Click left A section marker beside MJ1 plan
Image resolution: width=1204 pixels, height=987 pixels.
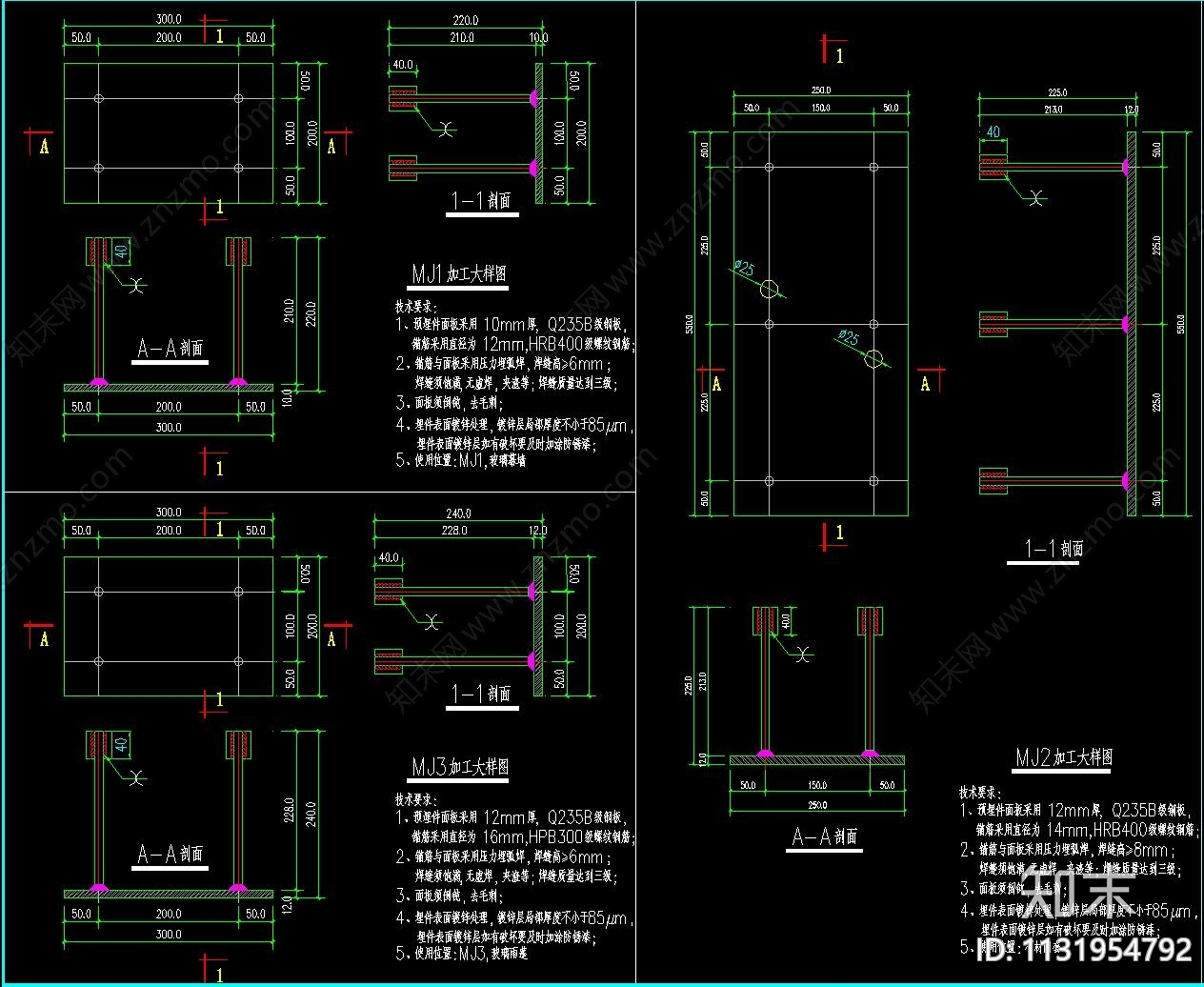coord(40,144)
